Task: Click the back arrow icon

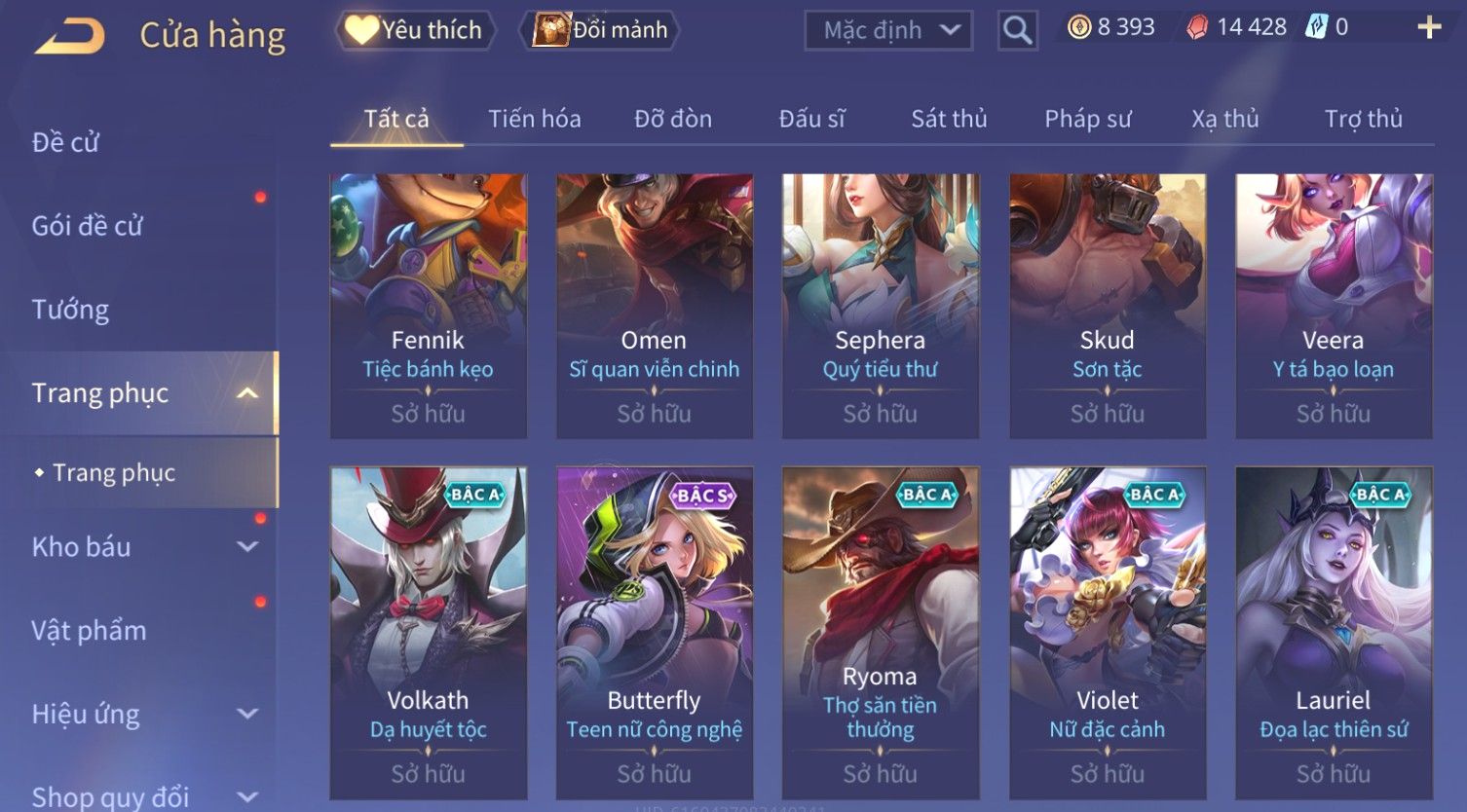Action: click(69, 37)
